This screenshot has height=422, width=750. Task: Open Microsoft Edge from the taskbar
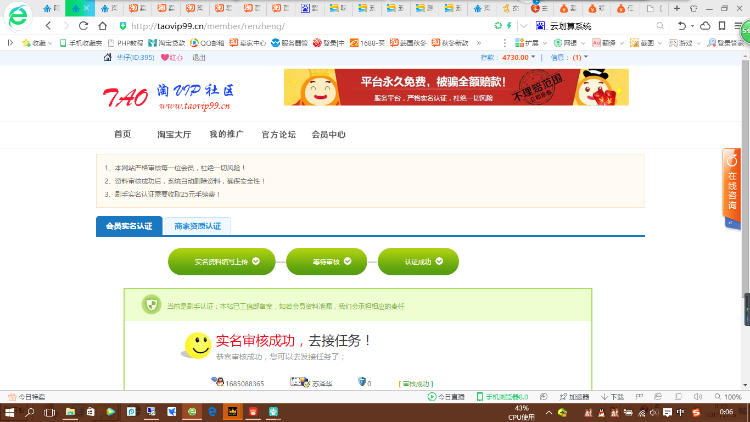tap(212, 412)
